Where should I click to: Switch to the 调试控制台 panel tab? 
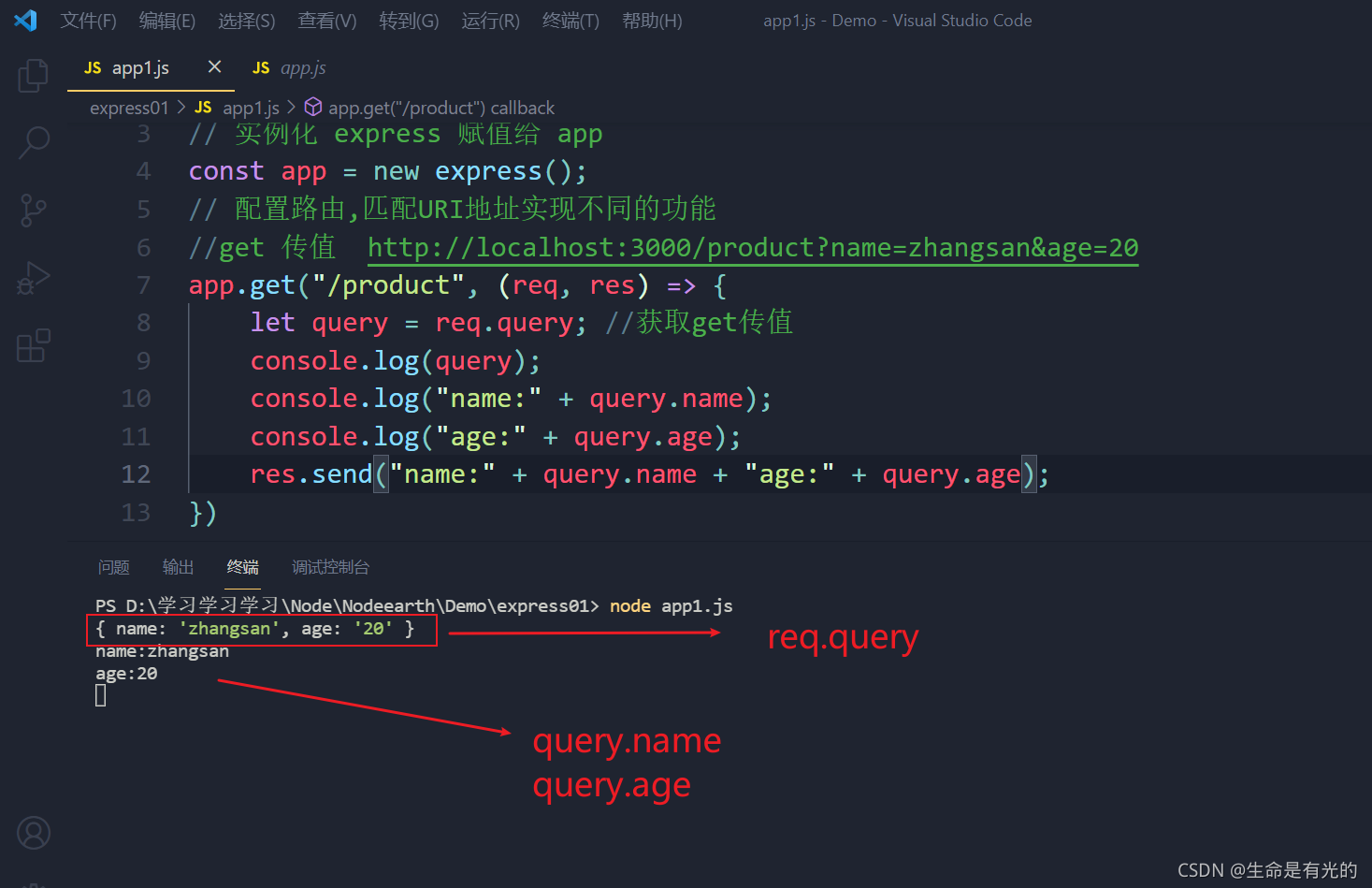tap(330, 567)
